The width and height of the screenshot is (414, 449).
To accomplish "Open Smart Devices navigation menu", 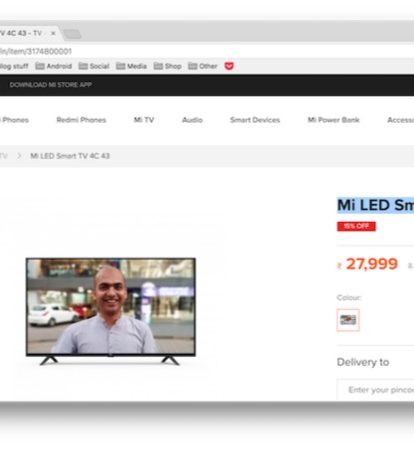I will coord(255,120).
